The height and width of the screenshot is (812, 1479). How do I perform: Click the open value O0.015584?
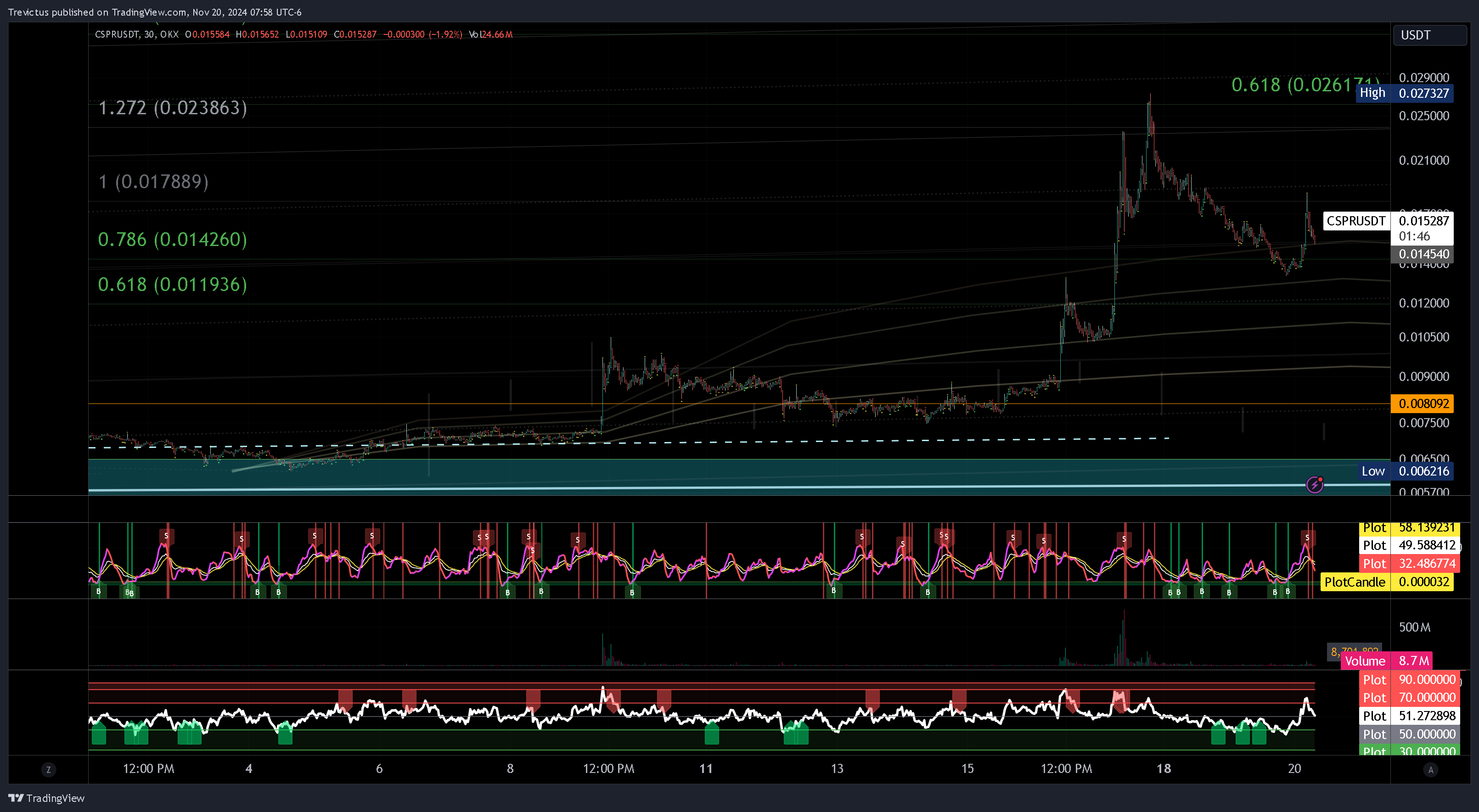[x=207, y=34]
